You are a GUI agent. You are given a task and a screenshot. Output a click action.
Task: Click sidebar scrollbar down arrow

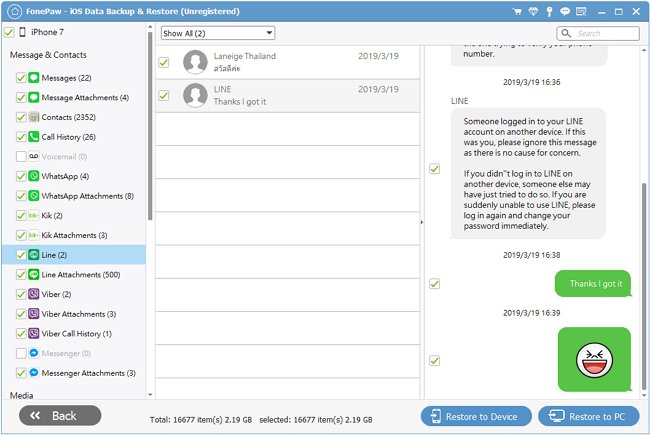pos(150,395)
